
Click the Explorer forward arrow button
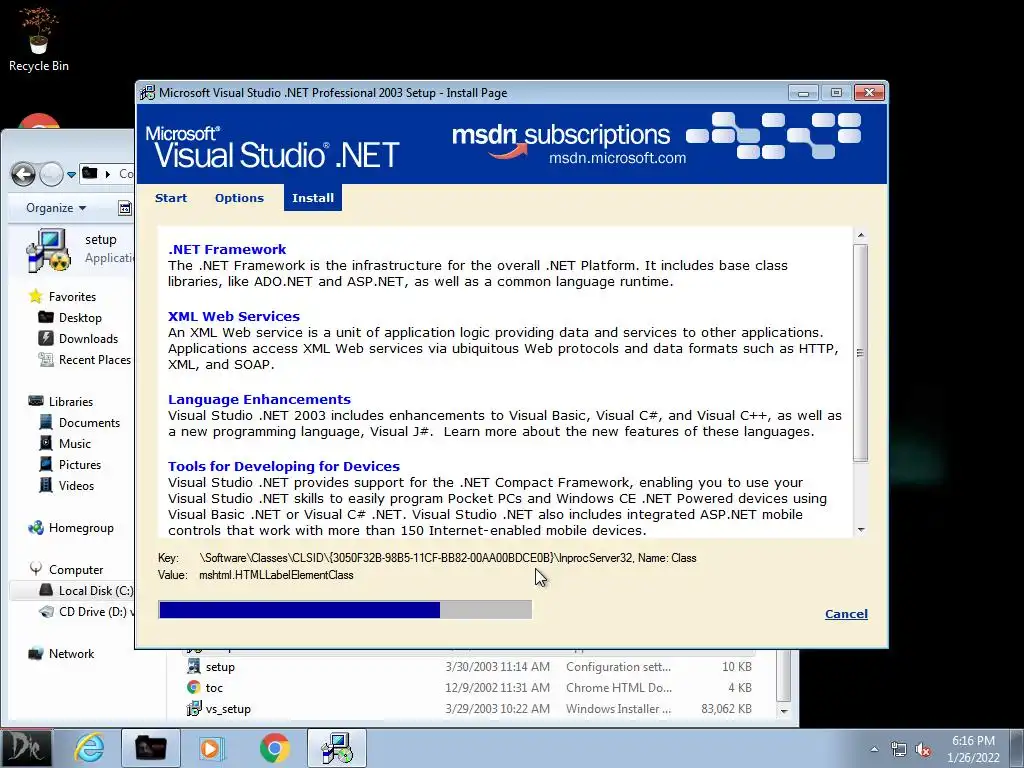[x=51, y=174]
